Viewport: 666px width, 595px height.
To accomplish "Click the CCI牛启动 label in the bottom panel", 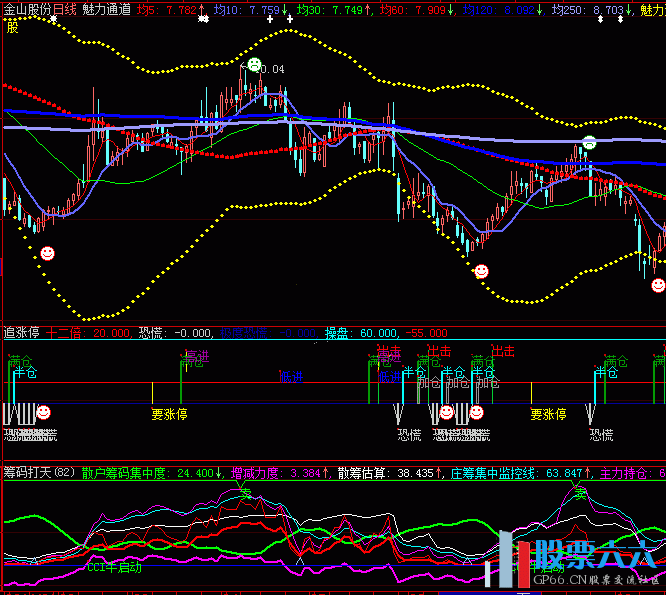I will (x=114, y=567).
